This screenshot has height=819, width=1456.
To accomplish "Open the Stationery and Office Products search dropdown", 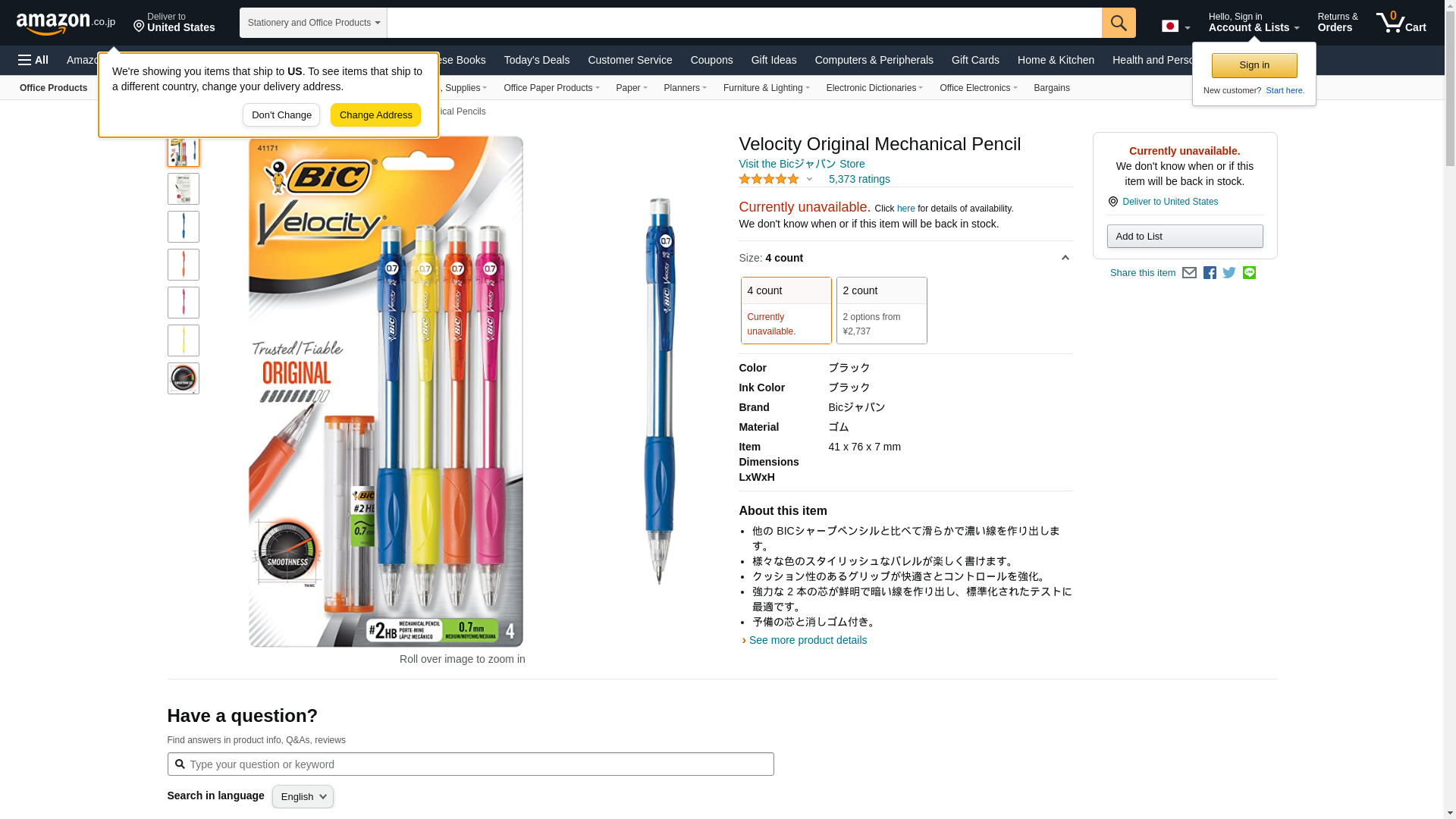I will 313,23.
